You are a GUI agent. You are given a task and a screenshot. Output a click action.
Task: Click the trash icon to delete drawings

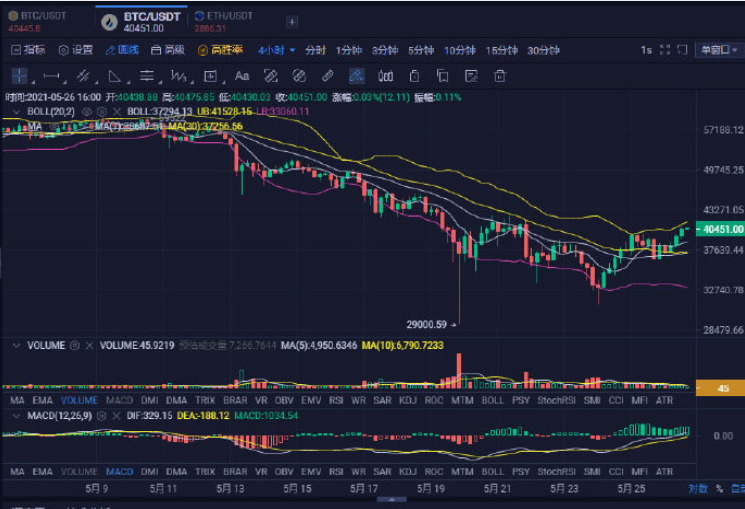pos(500,76)
